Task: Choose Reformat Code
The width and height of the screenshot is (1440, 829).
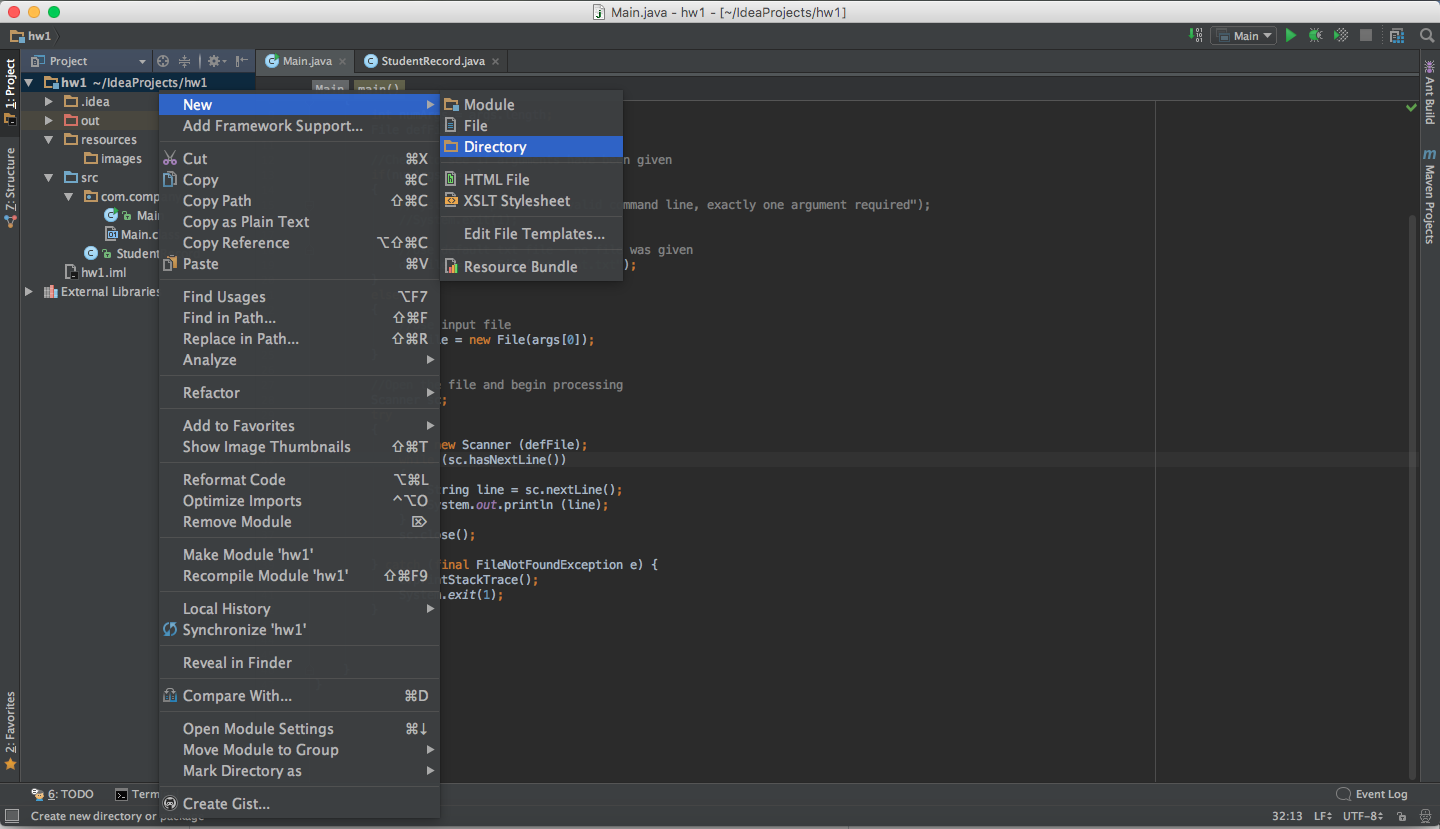Action: click(299, 480)
